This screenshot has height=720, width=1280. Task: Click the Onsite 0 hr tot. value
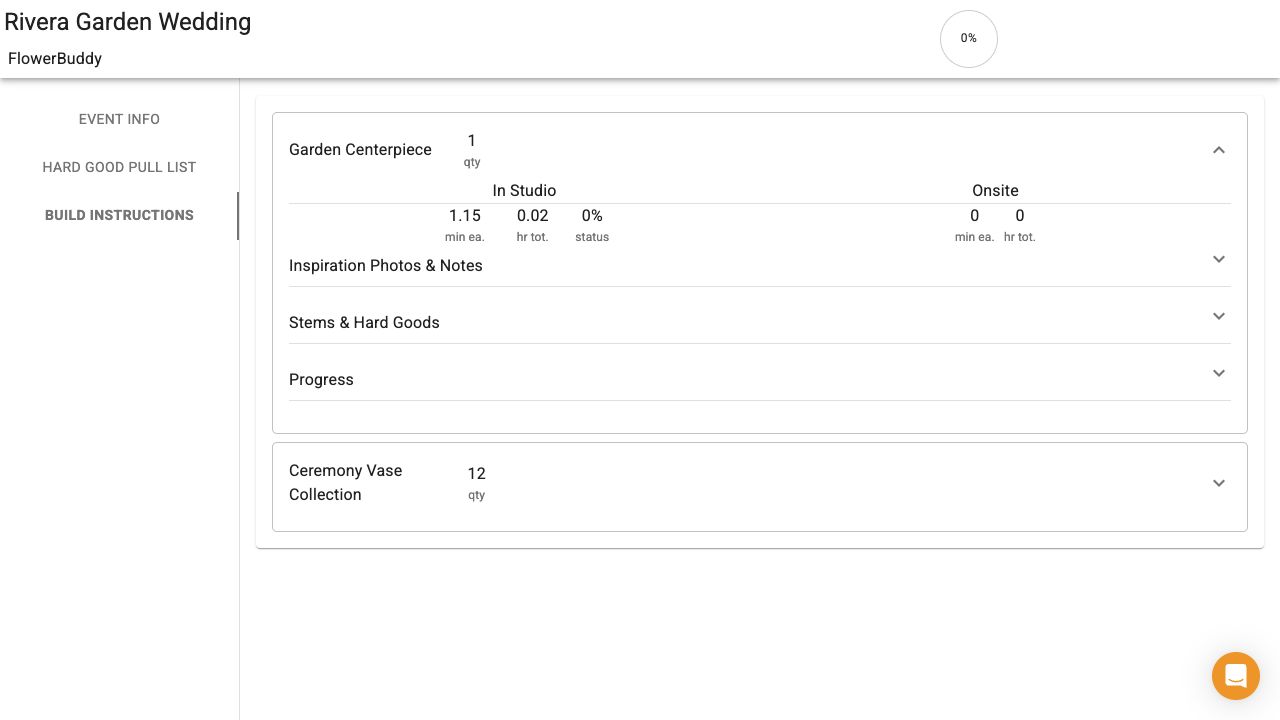coord(1020,216)
